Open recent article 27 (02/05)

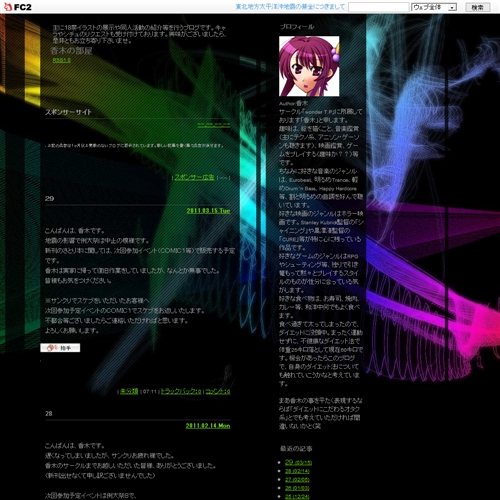(297, 480)
